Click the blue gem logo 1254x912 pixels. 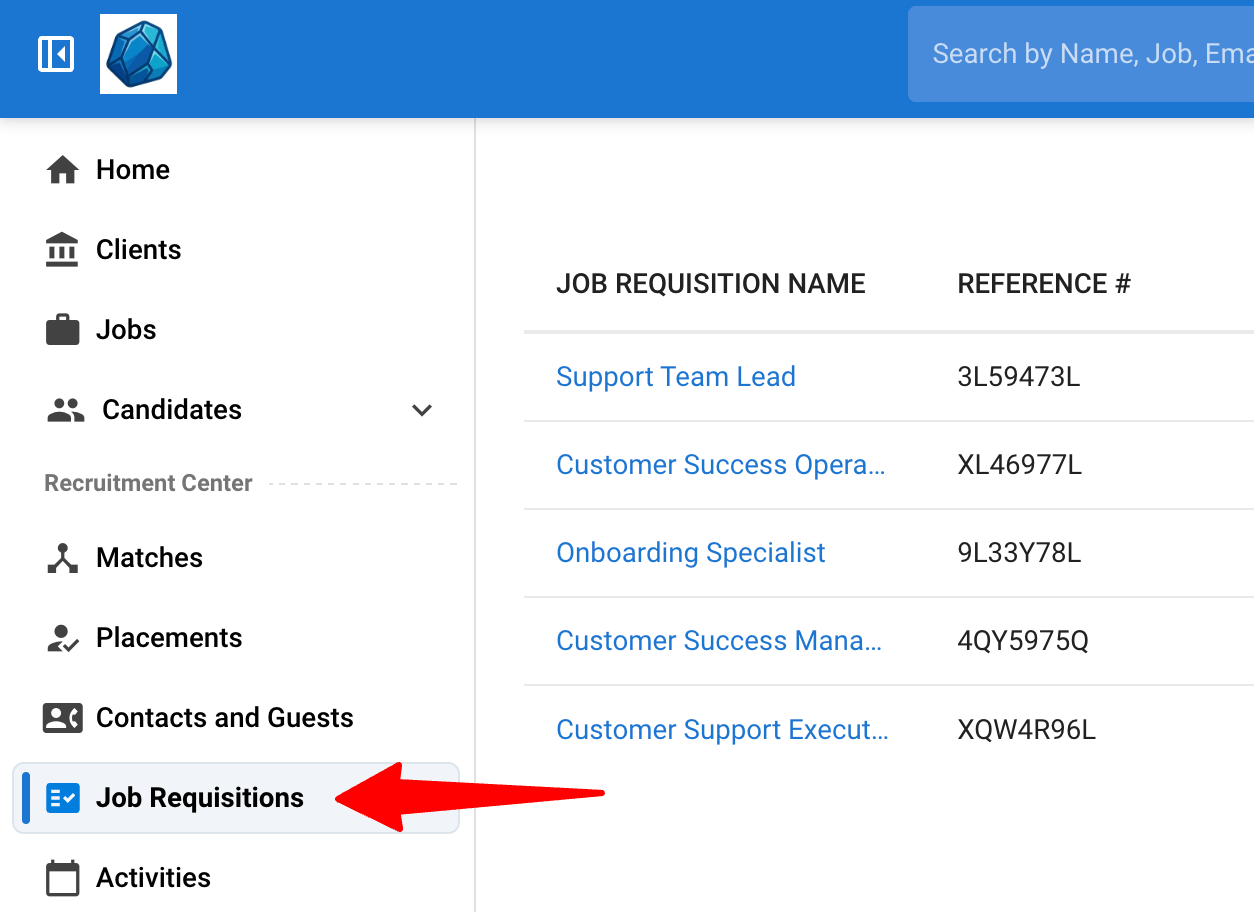[x=139, y=54]
